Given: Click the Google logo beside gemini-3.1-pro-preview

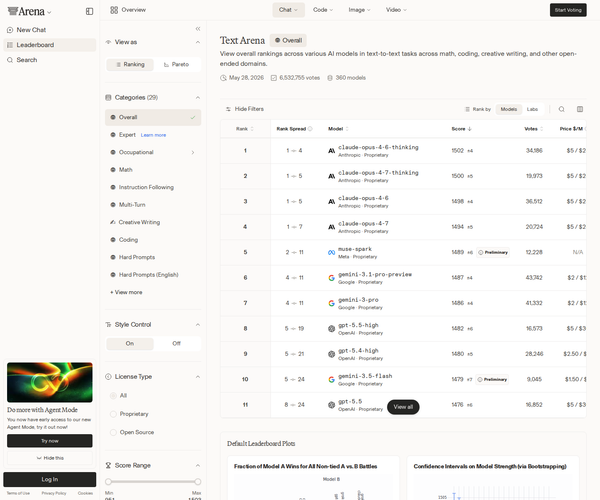Looking at the screenshot, I should click(x=331, y=278).
